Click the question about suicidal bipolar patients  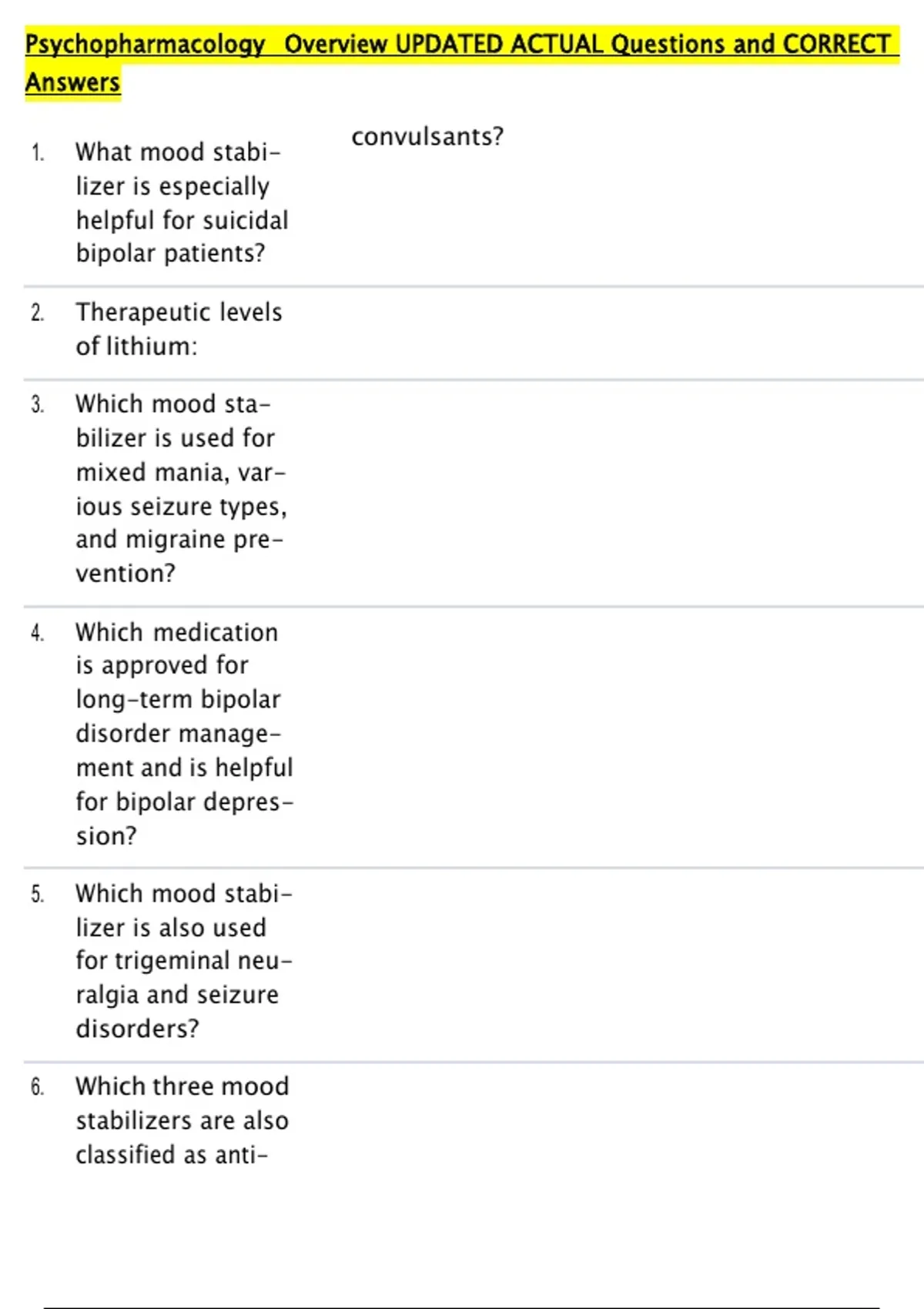click(x=182, y=203)
